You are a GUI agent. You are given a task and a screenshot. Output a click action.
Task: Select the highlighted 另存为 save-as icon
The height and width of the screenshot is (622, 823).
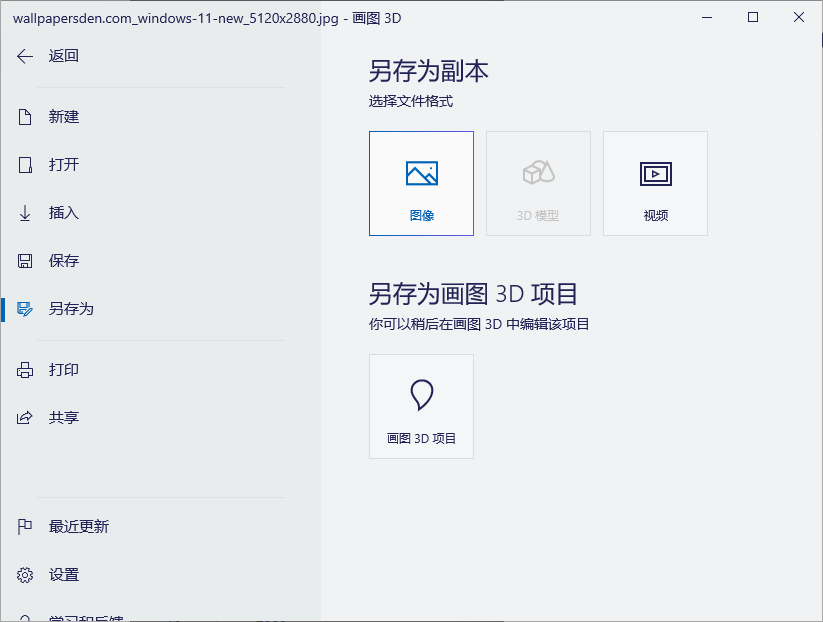click(24, 309)
